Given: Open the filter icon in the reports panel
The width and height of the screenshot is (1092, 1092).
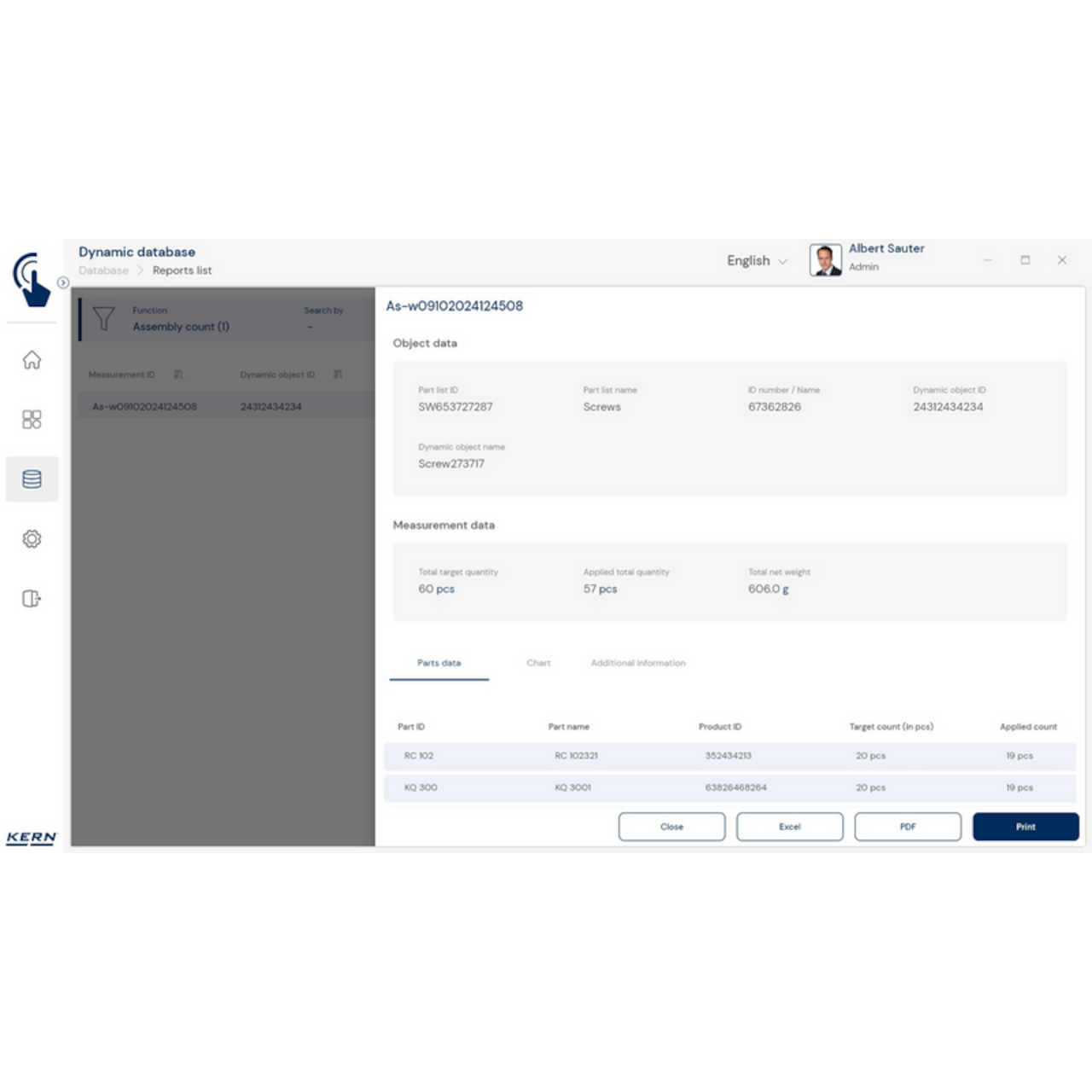Looking at the screenshot, I should [x=103, y=319].
